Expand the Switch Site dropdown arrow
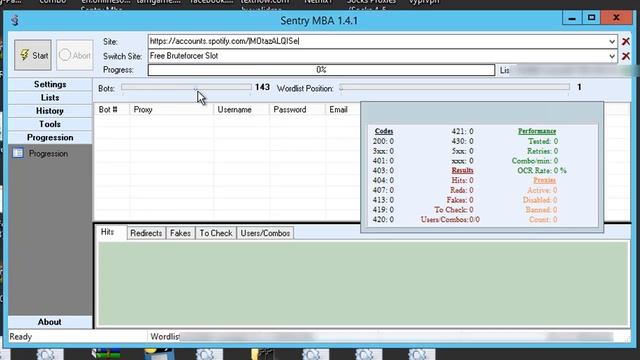 pyautogui.click(x=612, y=56)
